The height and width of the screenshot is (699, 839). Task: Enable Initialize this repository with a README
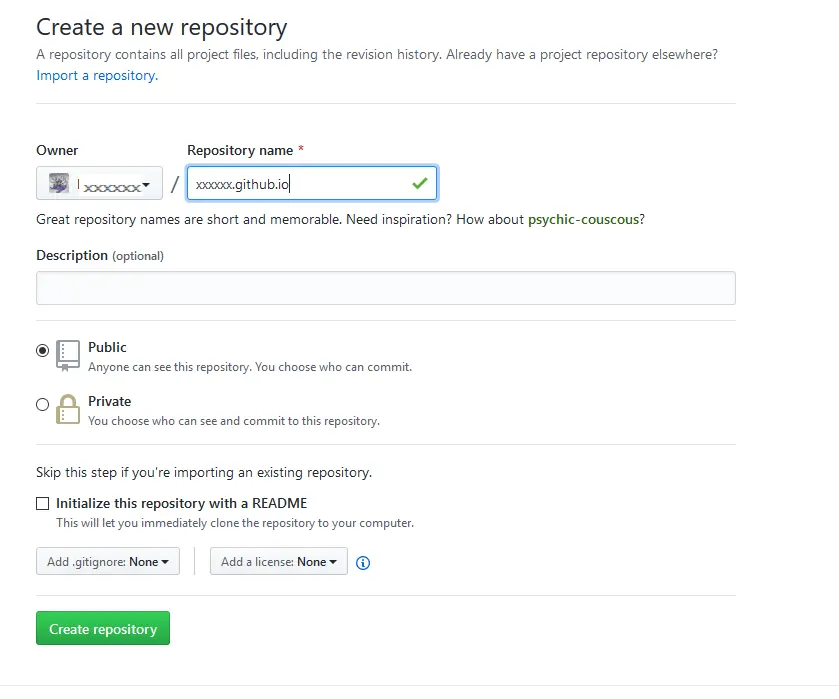pyautogui.click(x=42, y=504)
